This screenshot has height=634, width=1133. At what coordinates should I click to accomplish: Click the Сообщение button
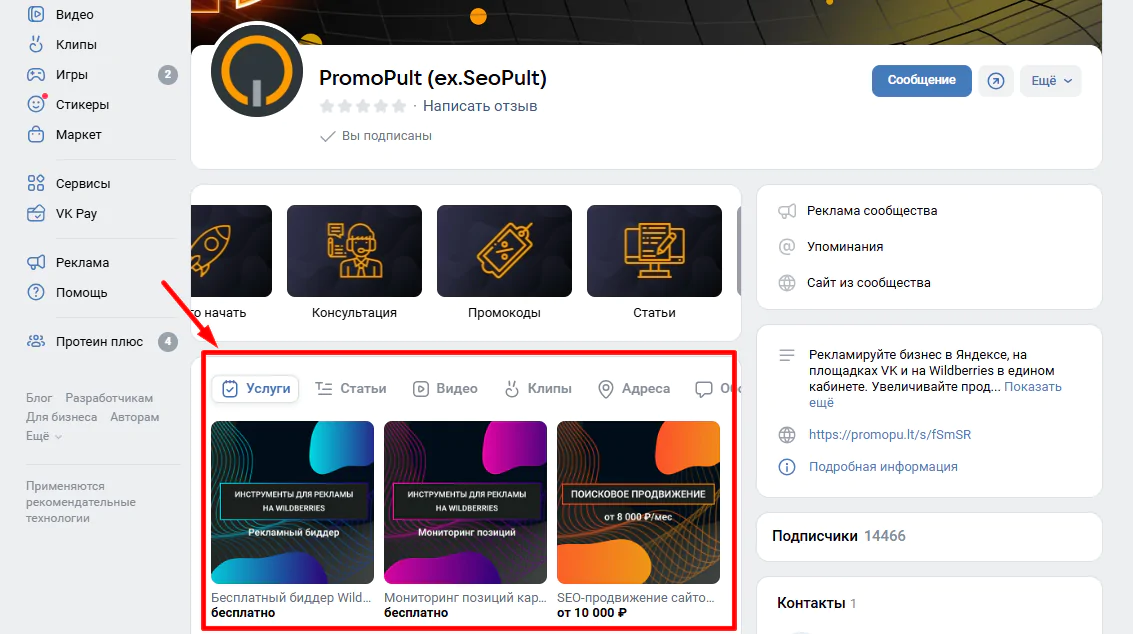[x=921, y=81]
